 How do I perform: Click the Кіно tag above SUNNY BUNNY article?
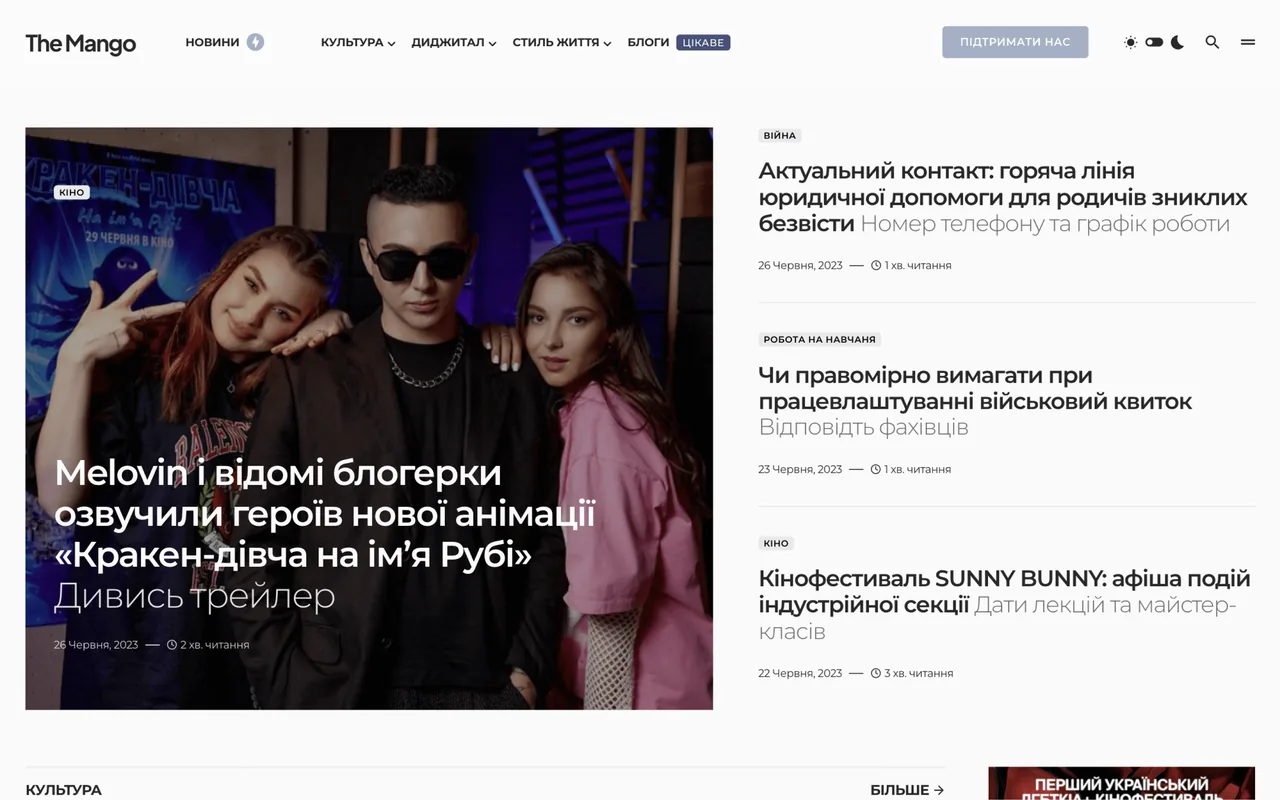776,543
